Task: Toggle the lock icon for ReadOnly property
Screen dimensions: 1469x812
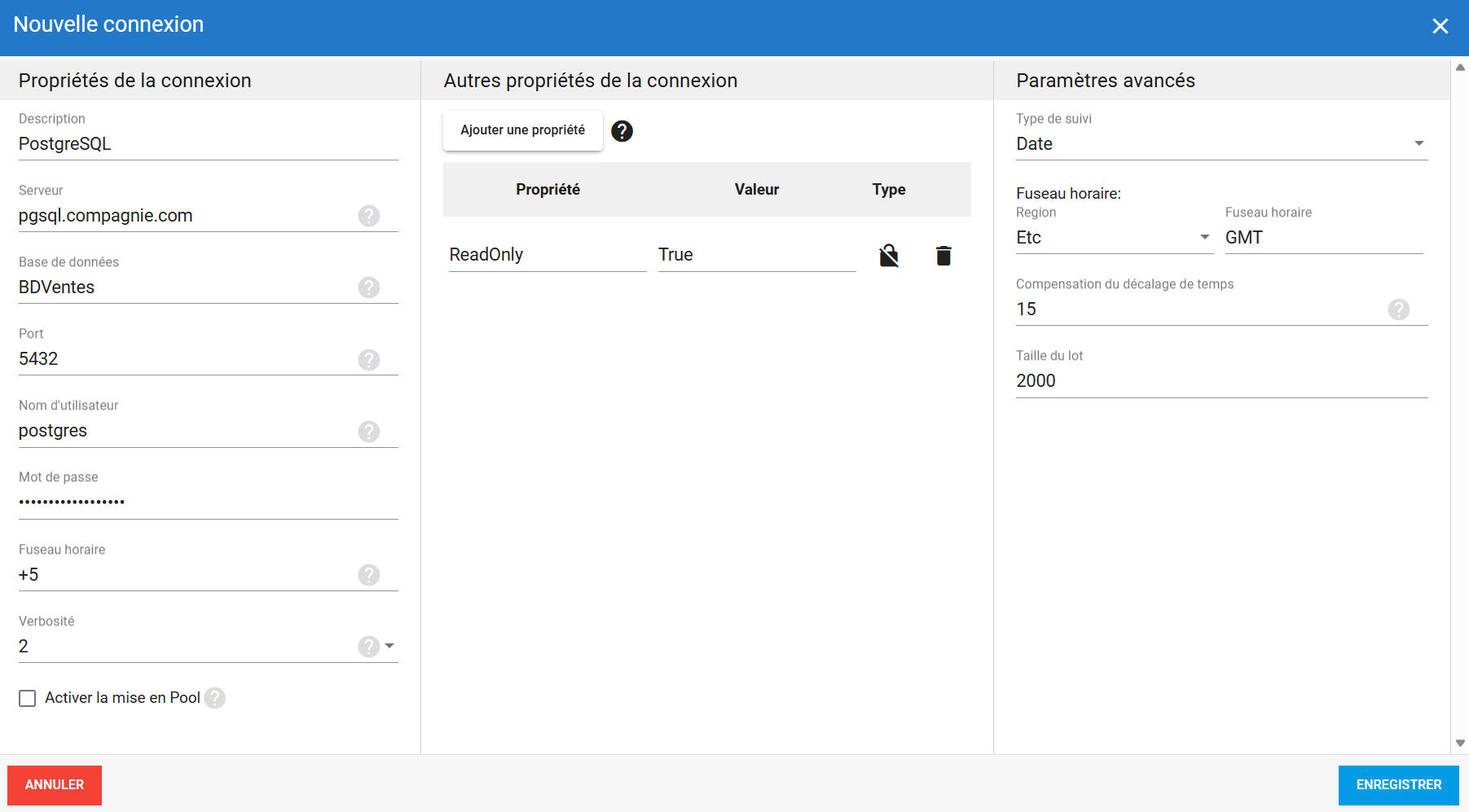Action: pos(889,256)
